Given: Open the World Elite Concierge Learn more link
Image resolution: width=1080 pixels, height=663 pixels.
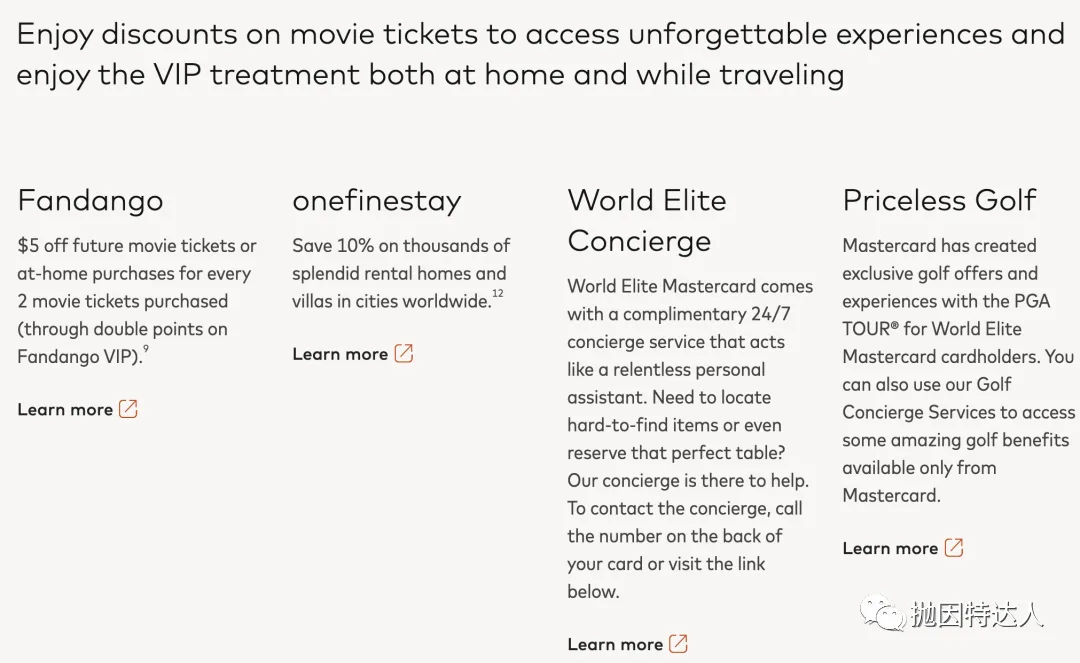Looking at the screenshot, I should (x=615, y=645).
